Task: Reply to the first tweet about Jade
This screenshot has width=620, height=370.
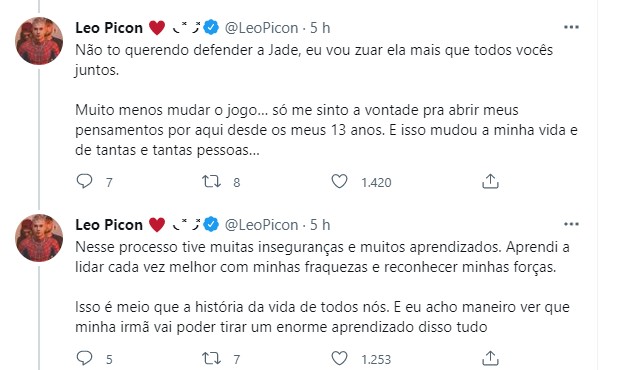Action: 84,181
